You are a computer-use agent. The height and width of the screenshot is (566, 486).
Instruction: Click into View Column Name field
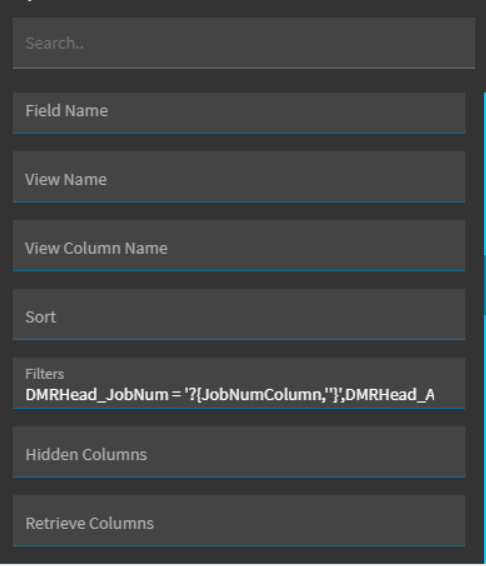pos(239,245)
